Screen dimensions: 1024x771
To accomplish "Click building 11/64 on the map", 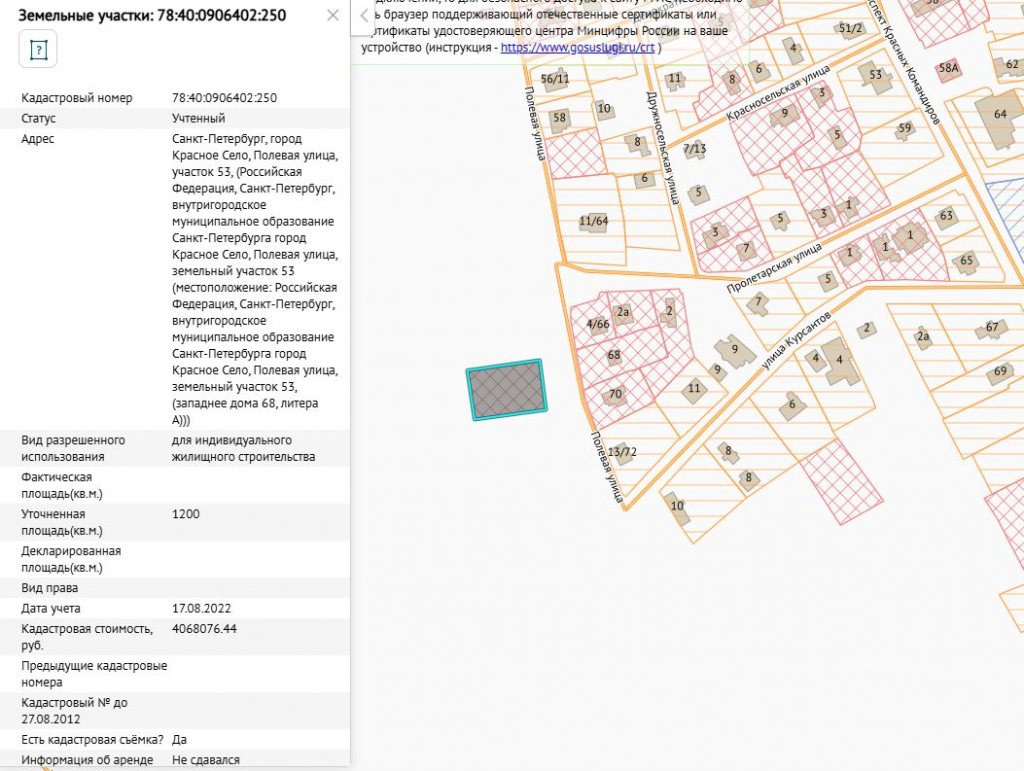I will click(594, 221).
